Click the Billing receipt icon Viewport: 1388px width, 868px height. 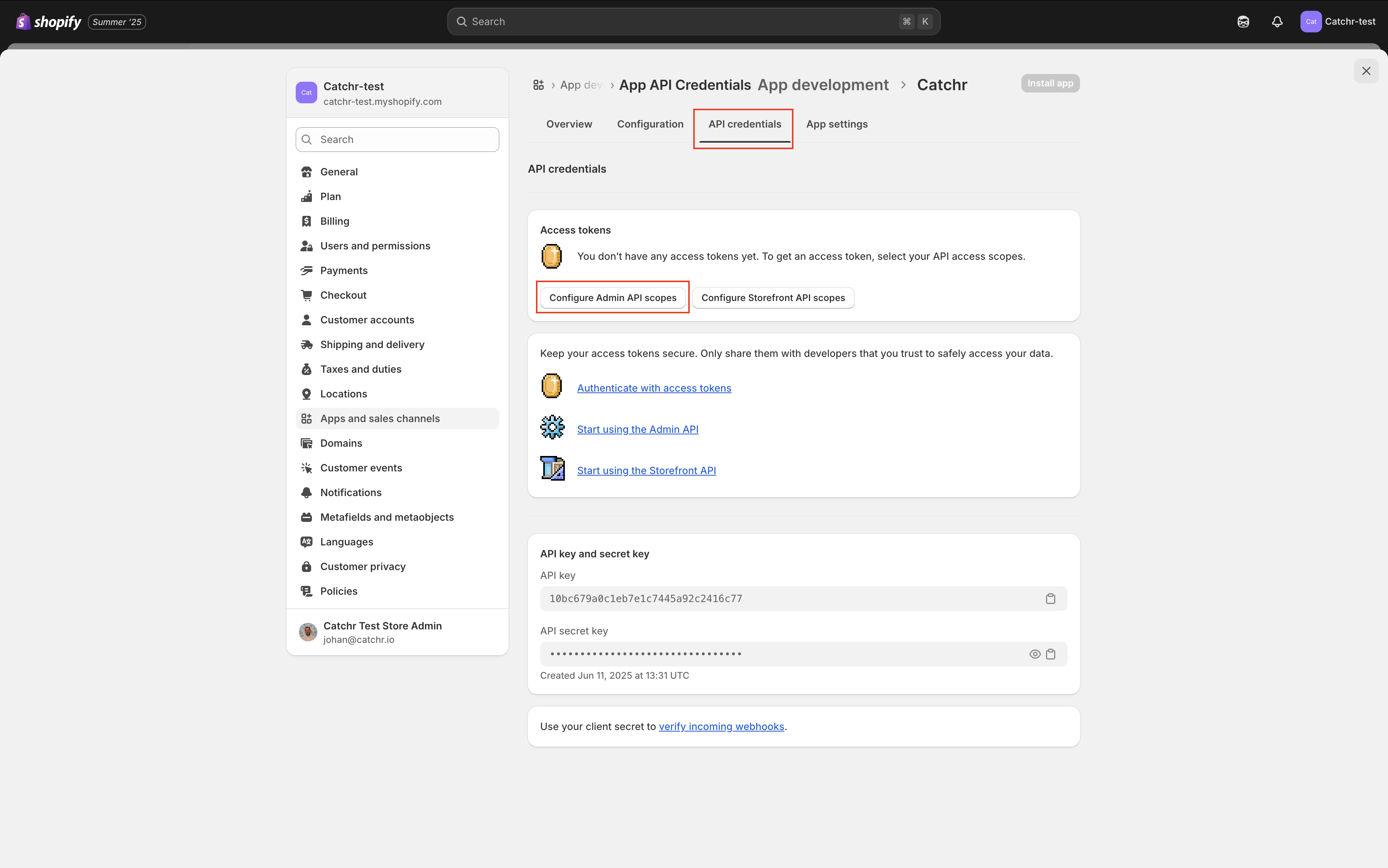(307, 221)
